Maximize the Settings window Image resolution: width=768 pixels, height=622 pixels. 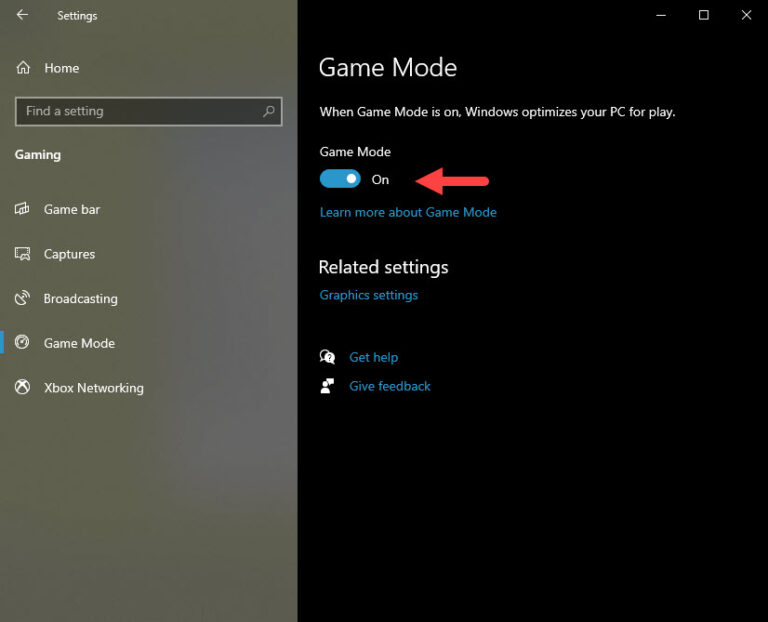click(703, 15)
